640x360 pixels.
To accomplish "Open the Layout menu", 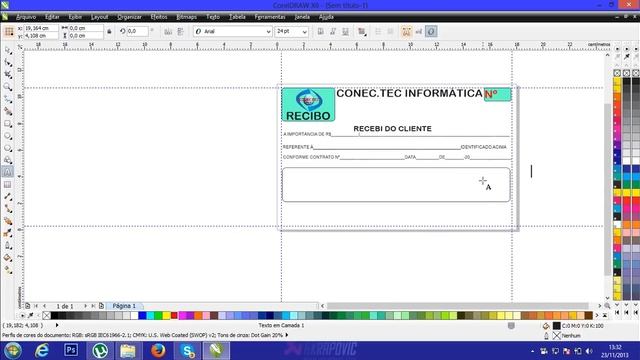I will [99, 17].
